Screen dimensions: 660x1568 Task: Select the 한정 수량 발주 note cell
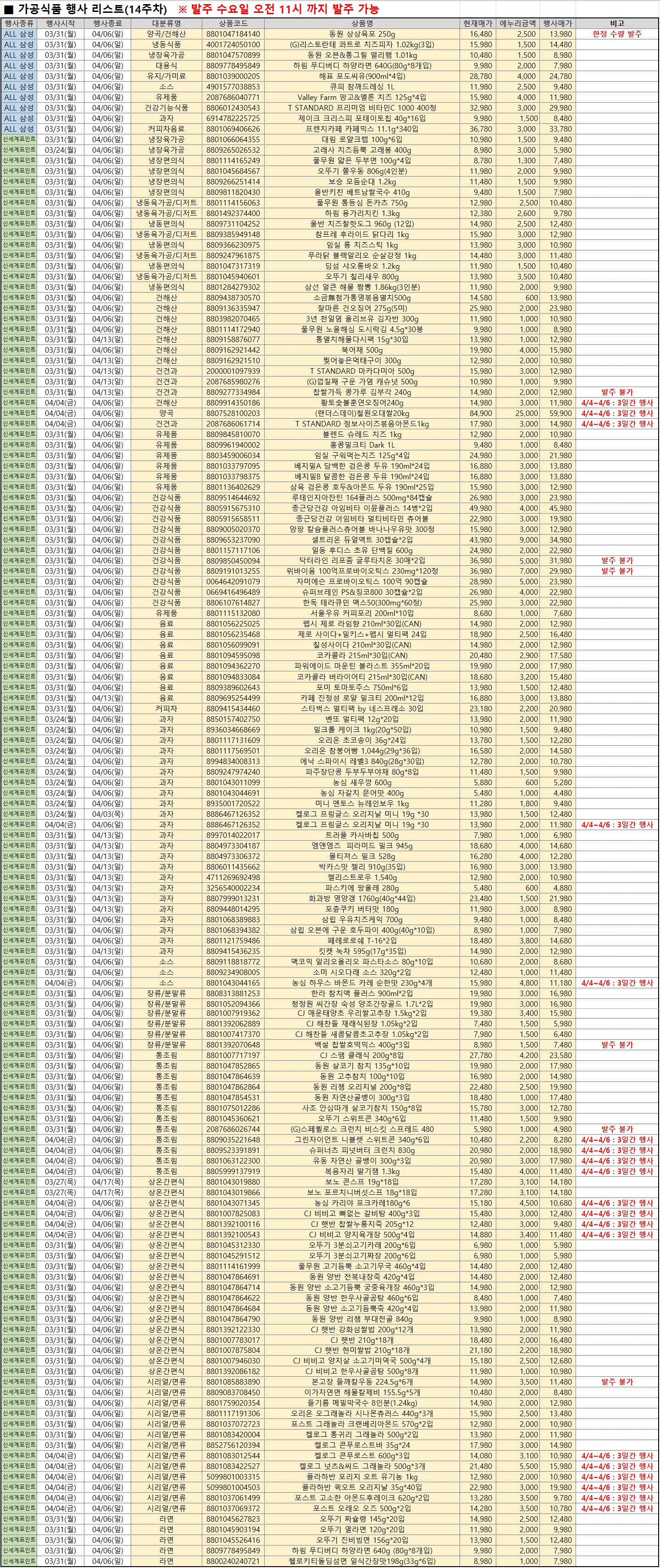(x=617, y=34)
